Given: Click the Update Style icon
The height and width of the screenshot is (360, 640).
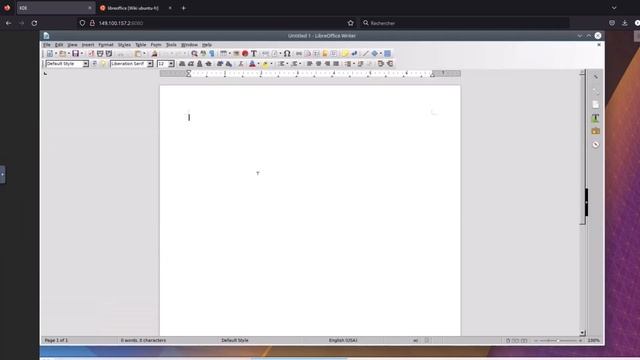Looking at the screenshot, I should 94,64.
